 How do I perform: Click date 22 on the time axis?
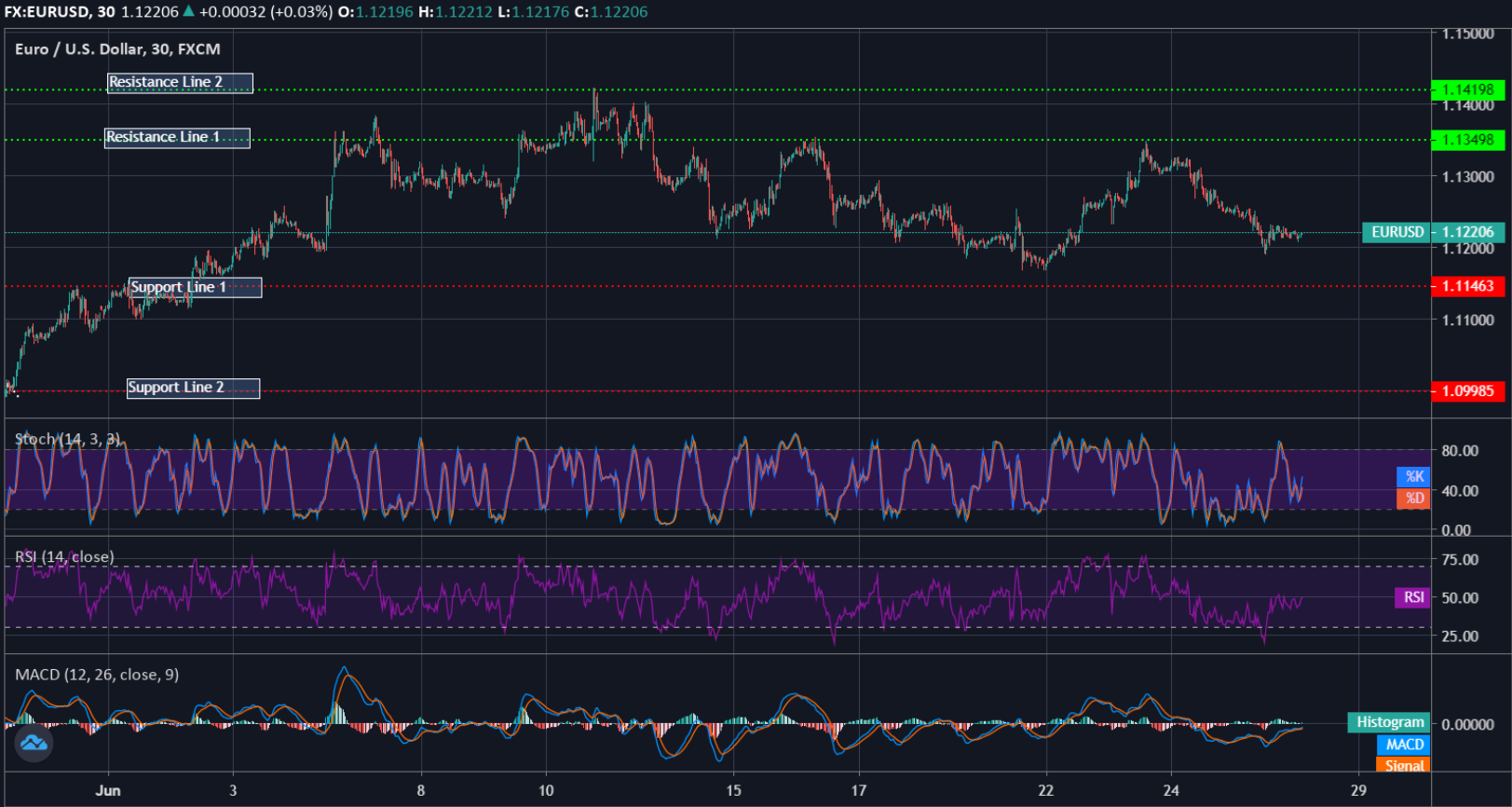[1046, 790]
